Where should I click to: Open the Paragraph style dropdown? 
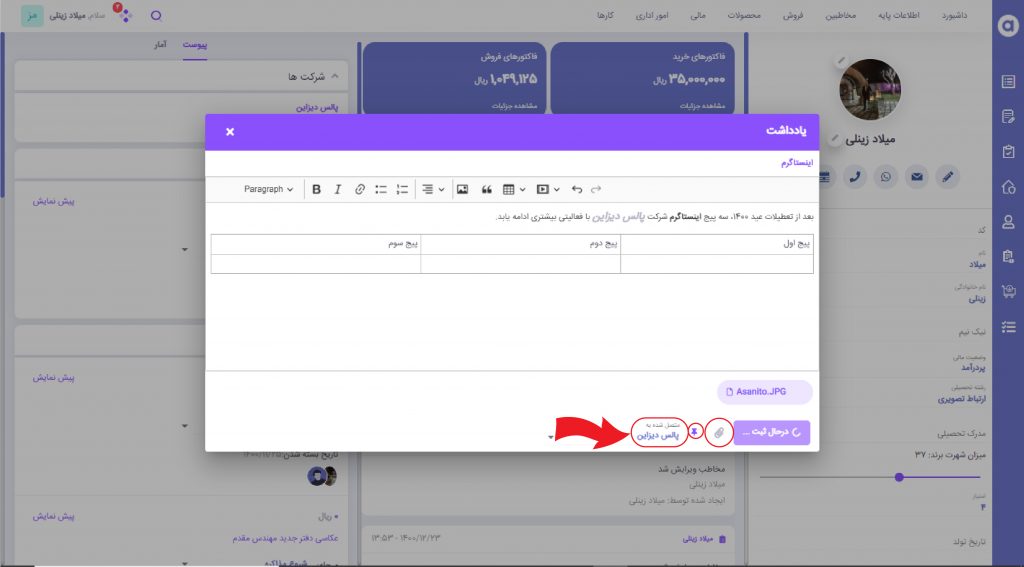click(x=269, y=189)
